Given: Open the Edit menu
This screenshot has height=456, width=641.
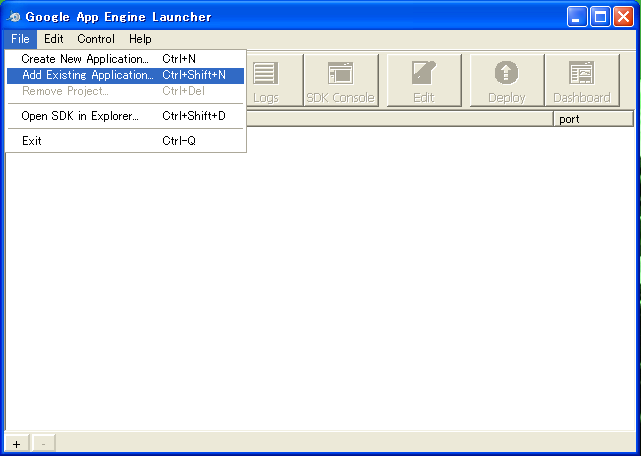Looking at the screenshot, I should [x=54, y=39].
